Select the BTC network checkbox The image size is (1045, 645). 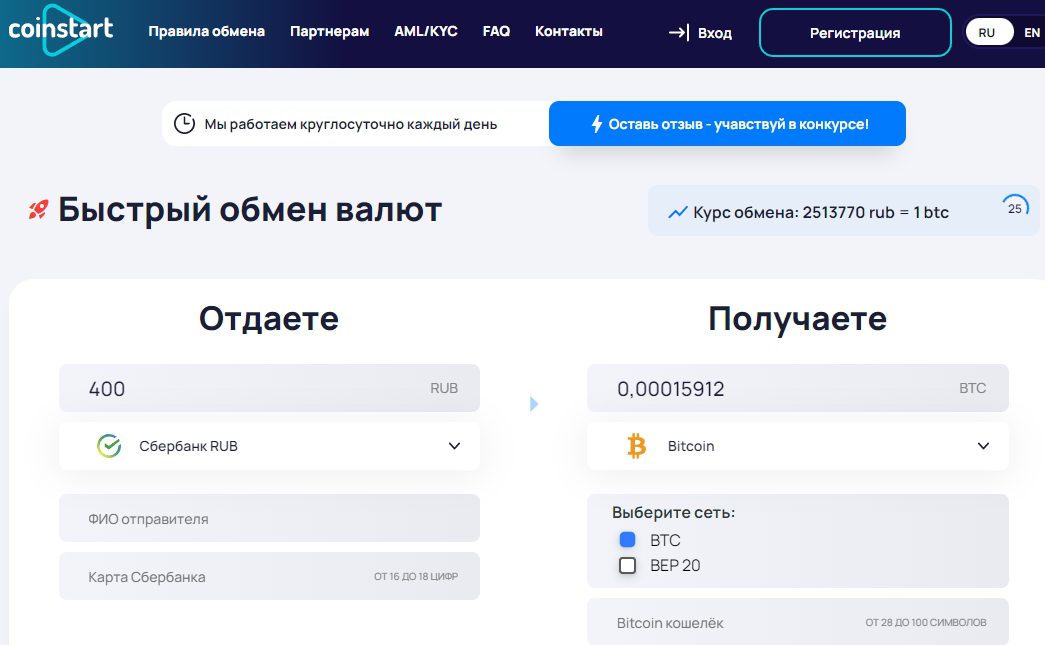628,540
